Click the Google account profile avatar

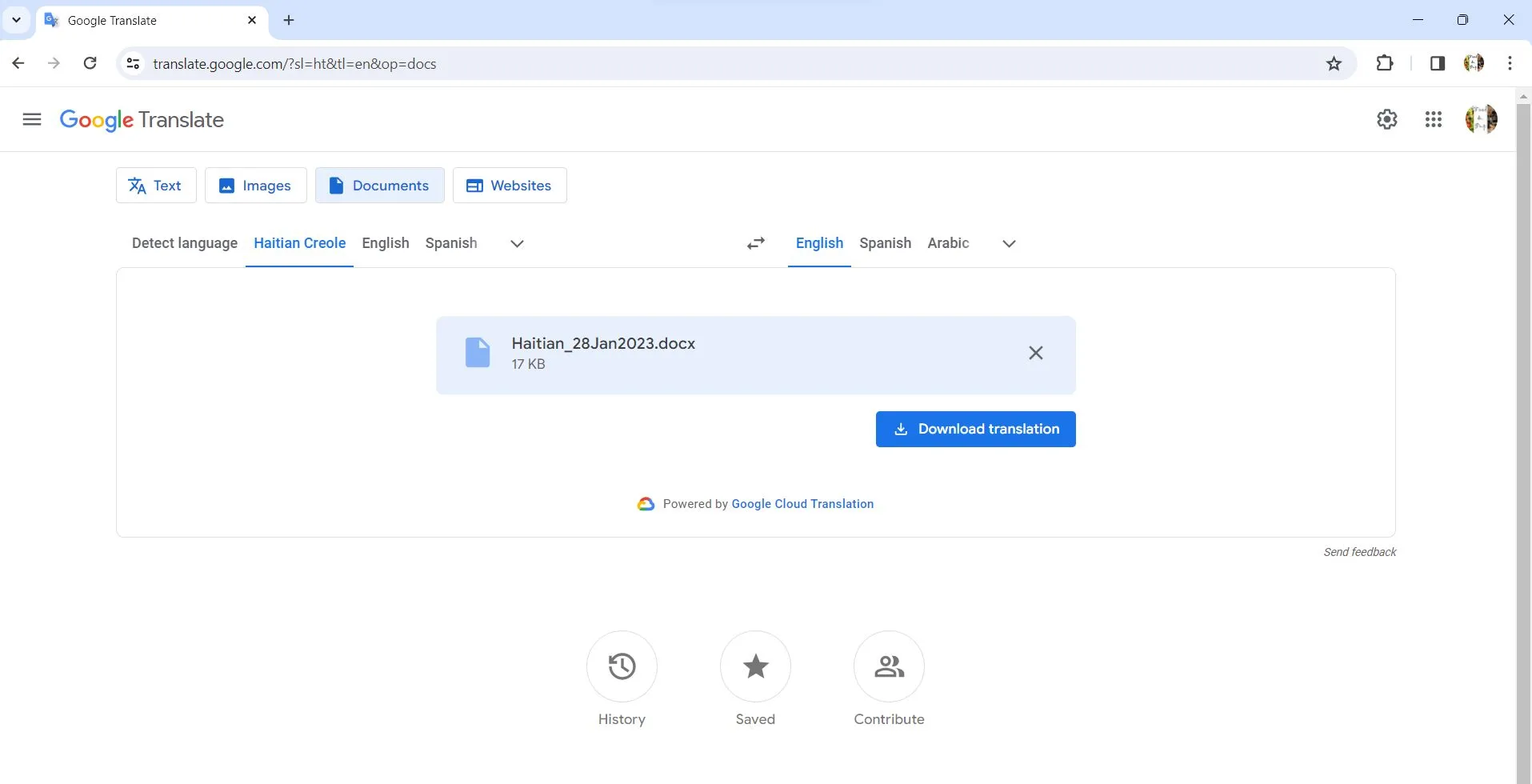1482,119
